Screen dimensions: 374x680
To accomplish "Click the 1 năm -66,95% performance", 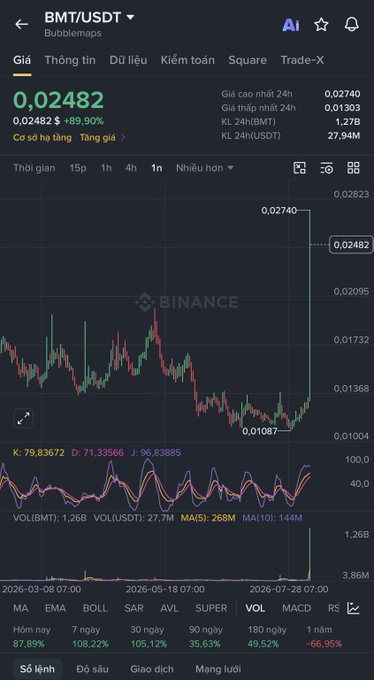I will [324, 637].
